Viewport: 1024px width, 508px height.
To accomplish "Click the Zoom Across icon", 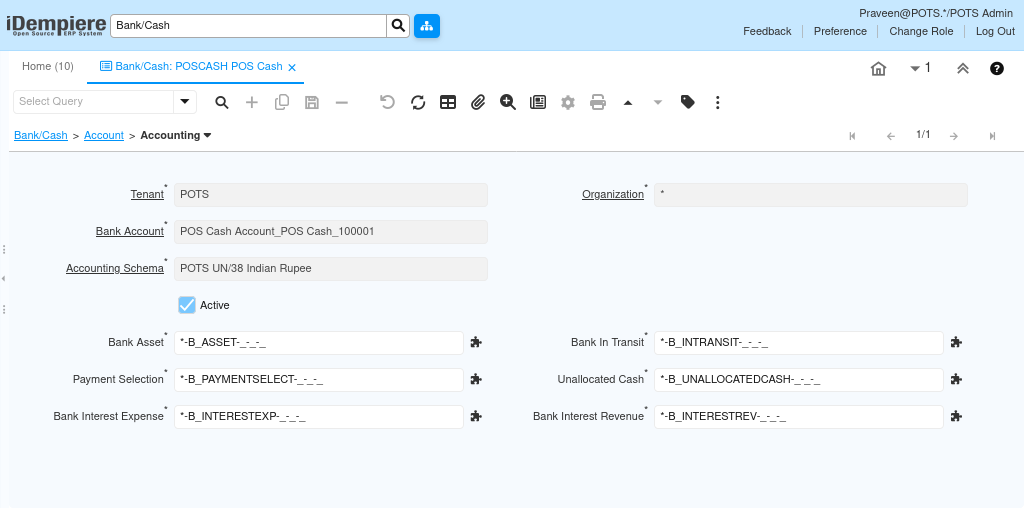I will tap(508, 103).
